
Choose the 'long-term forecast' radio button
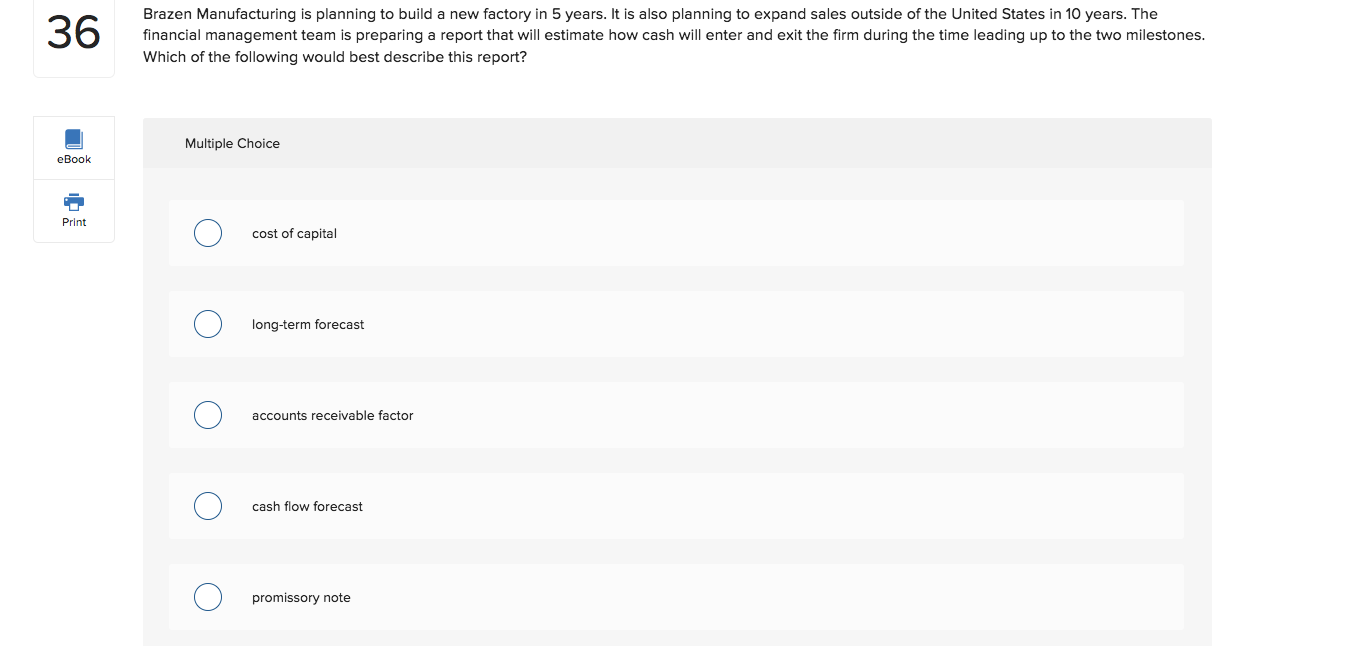207,323
